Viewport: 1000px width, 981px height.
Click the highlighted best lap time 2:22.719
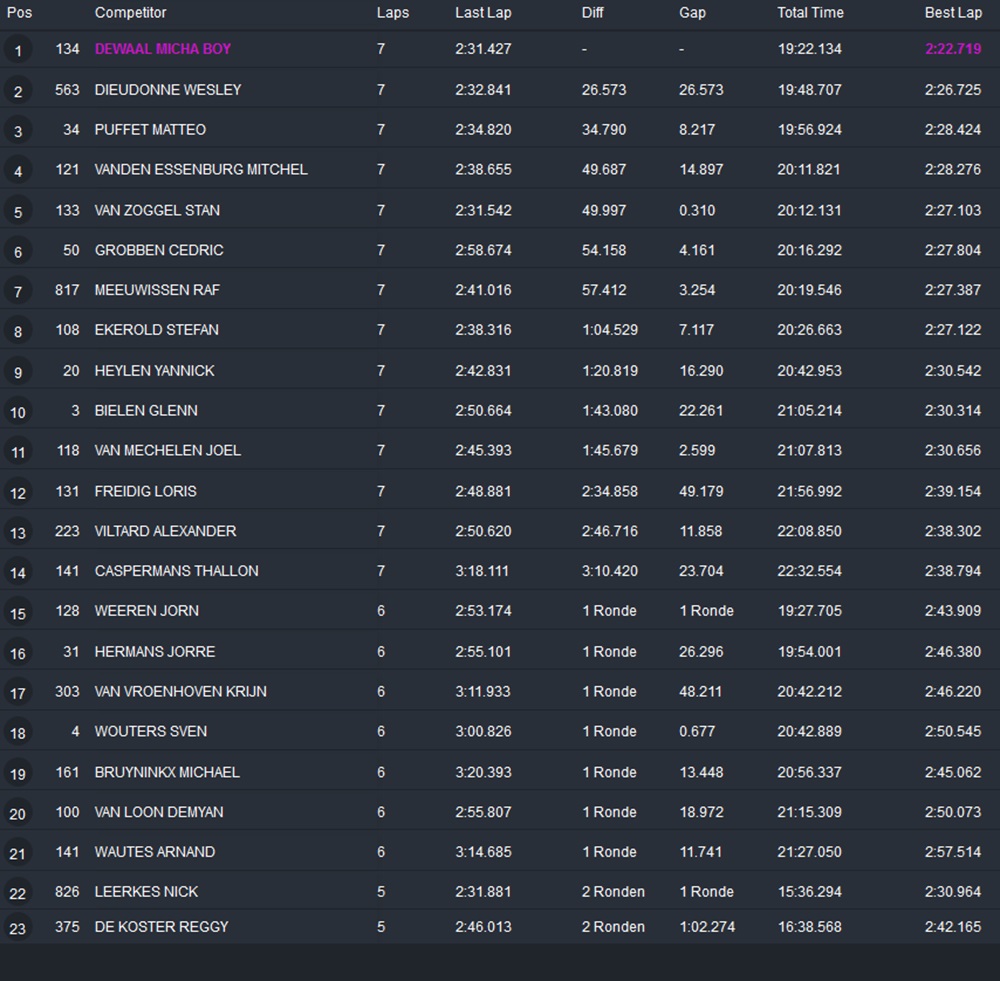click(x=952, y=49)
